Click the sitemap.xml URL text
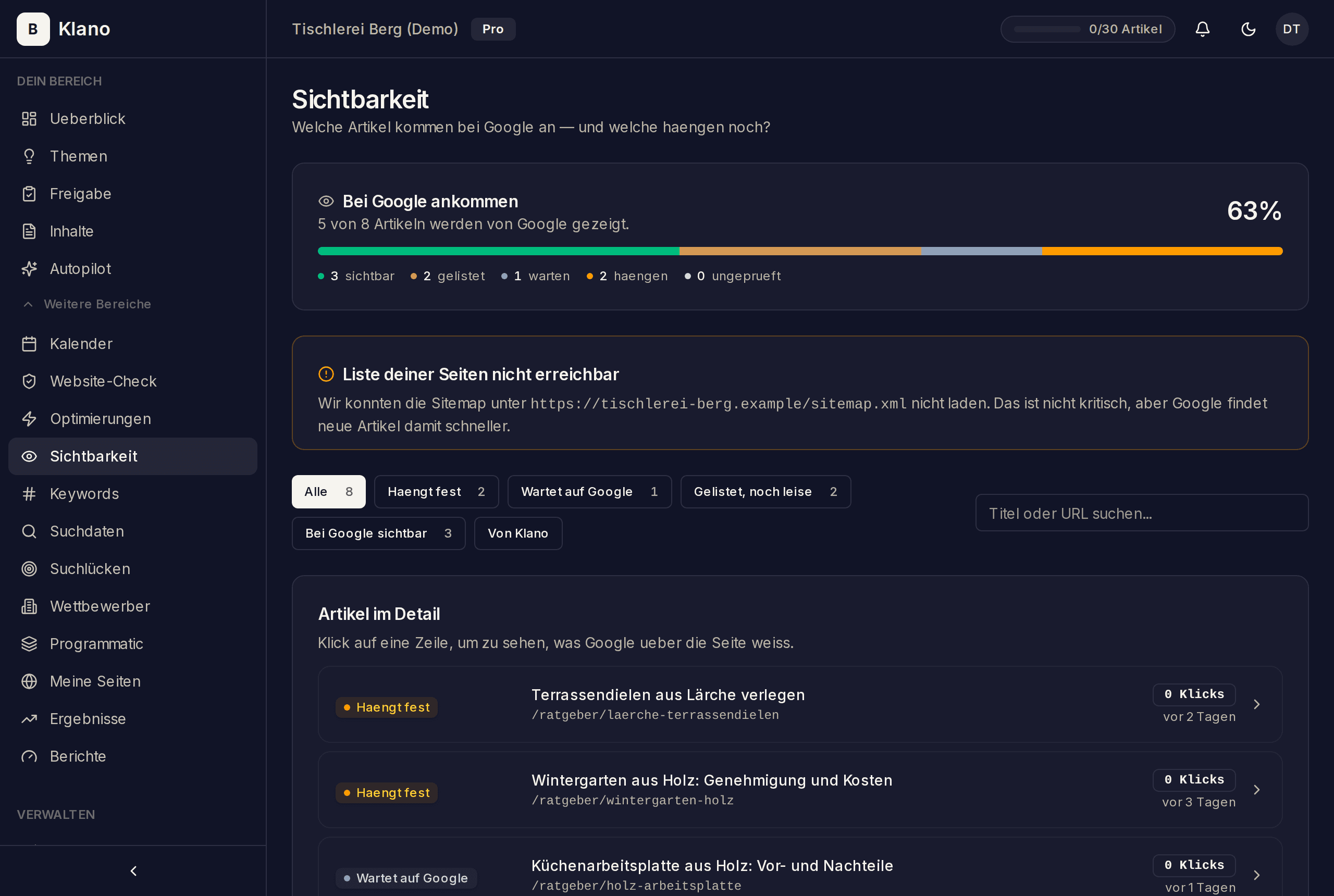This screenshot has width=1334, height=896. [719, 404]
